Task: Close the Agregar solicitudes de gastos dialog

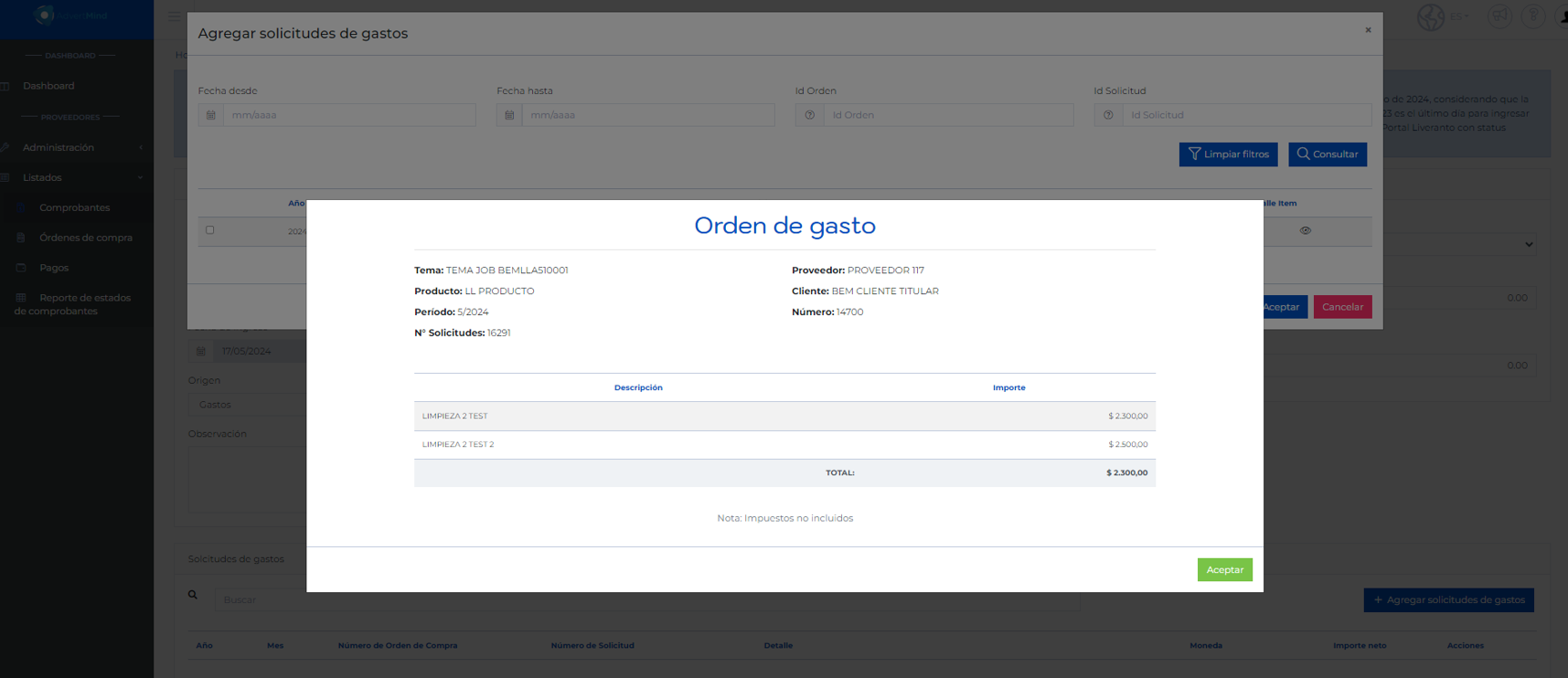Action: click(1368, 30)
